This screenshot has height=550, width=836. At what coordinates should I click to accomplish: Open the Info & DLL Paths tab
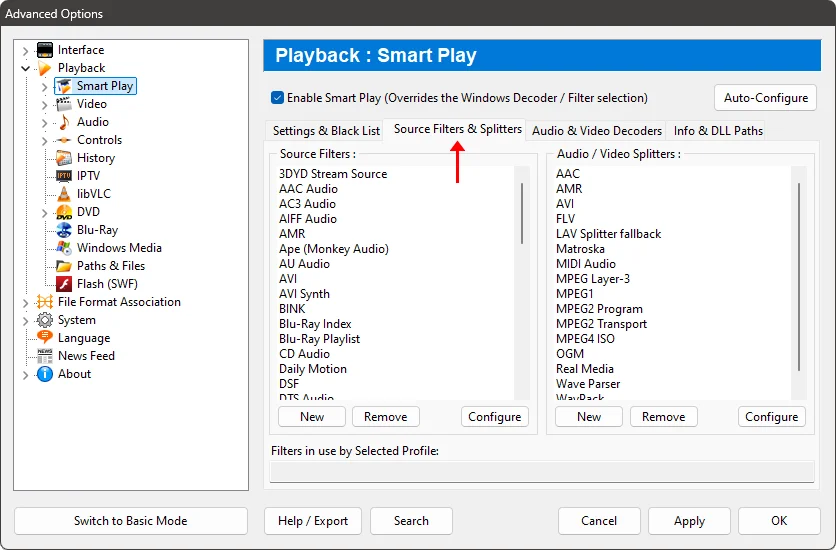718,131
